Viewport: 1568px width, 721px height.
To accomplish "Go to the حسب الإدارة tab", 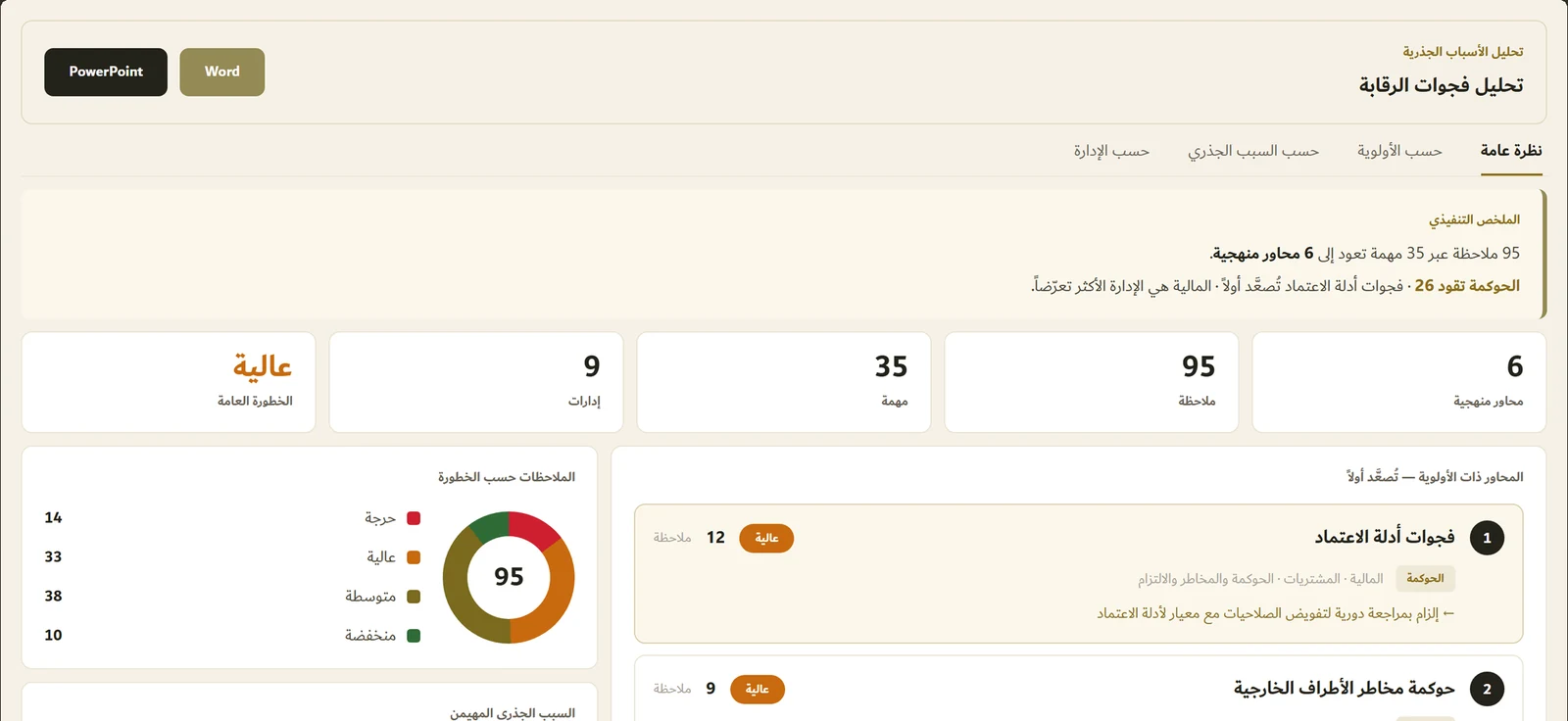I will 1111,151.
